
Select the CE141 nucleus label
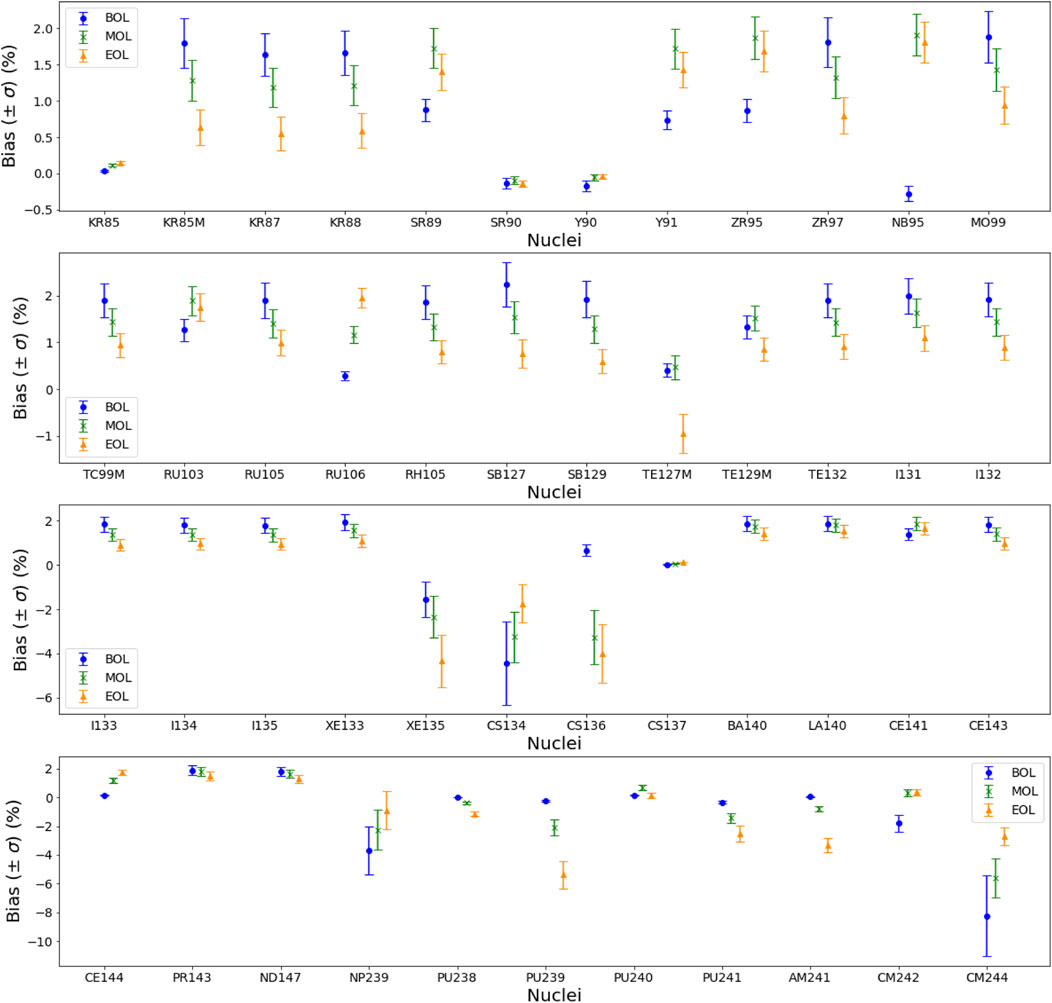pos(908,726)
